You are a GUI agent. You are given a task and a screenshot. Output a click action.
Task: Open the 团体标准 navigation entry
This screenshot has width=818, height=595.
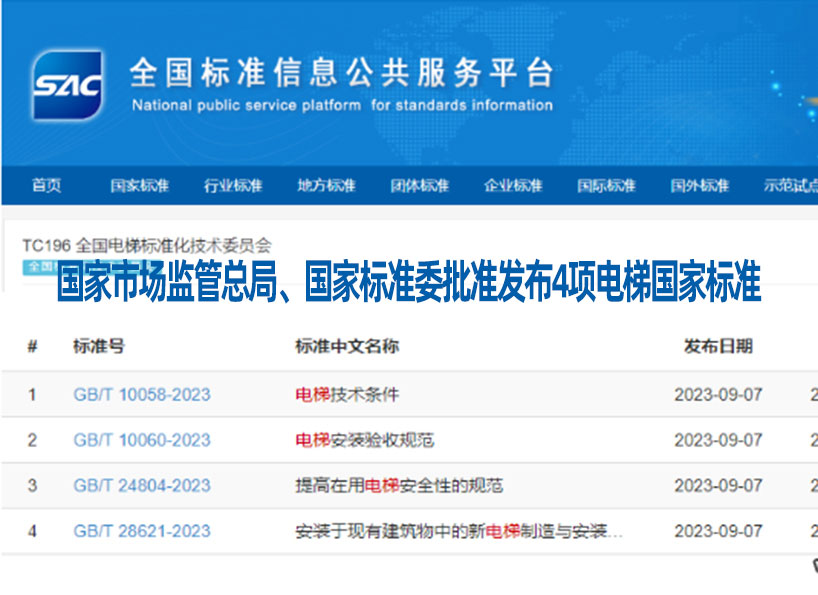pos(417,185)
